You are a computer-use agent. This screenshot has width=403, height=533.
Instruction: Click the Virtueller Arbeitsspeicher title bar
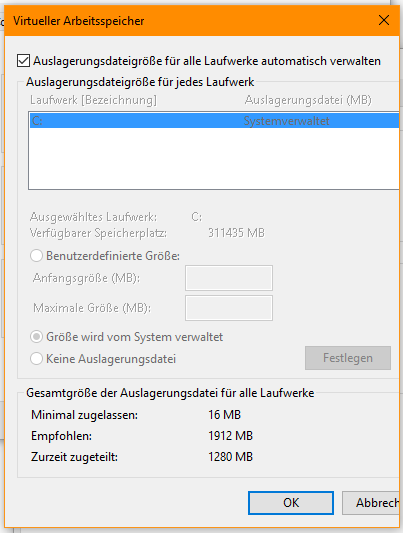[190, 21]
